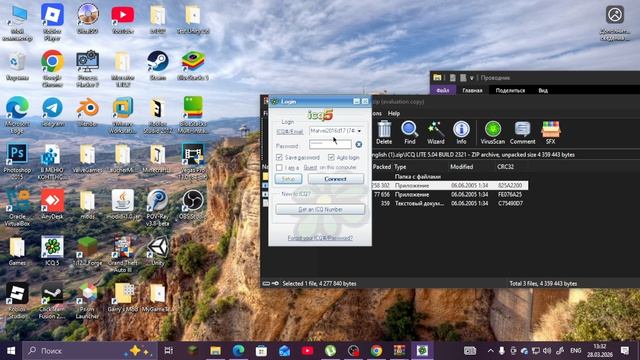Switch to Вид tab in Explorer
640x360 pixels.
(x=543, y=90)
